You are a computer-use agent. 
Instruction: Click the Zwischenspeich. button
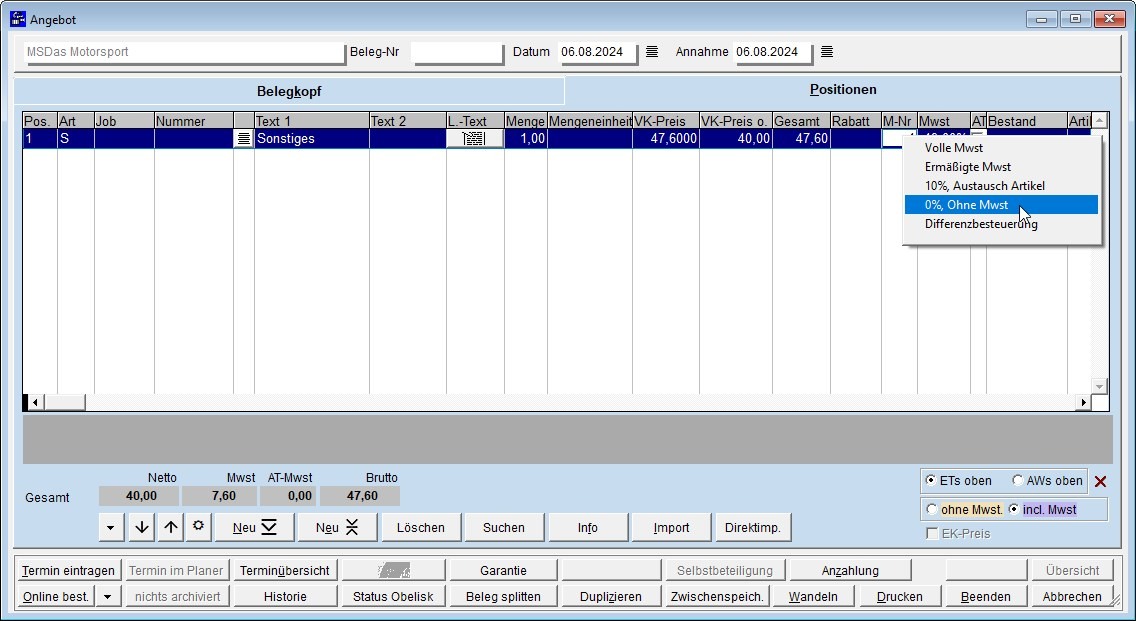pos(717,597)
